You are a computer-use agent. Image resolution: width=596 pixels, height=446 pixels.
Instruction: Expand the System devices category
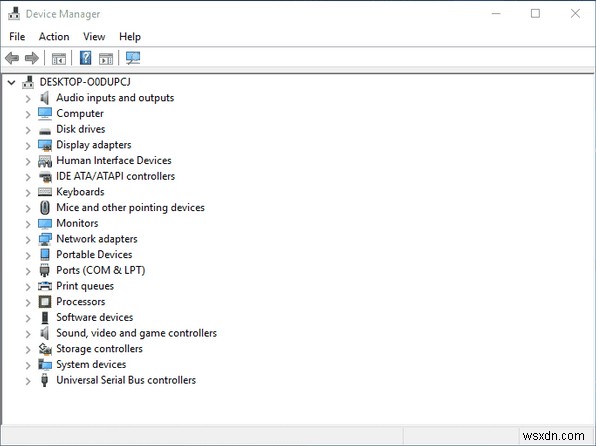tap(28, 365)
